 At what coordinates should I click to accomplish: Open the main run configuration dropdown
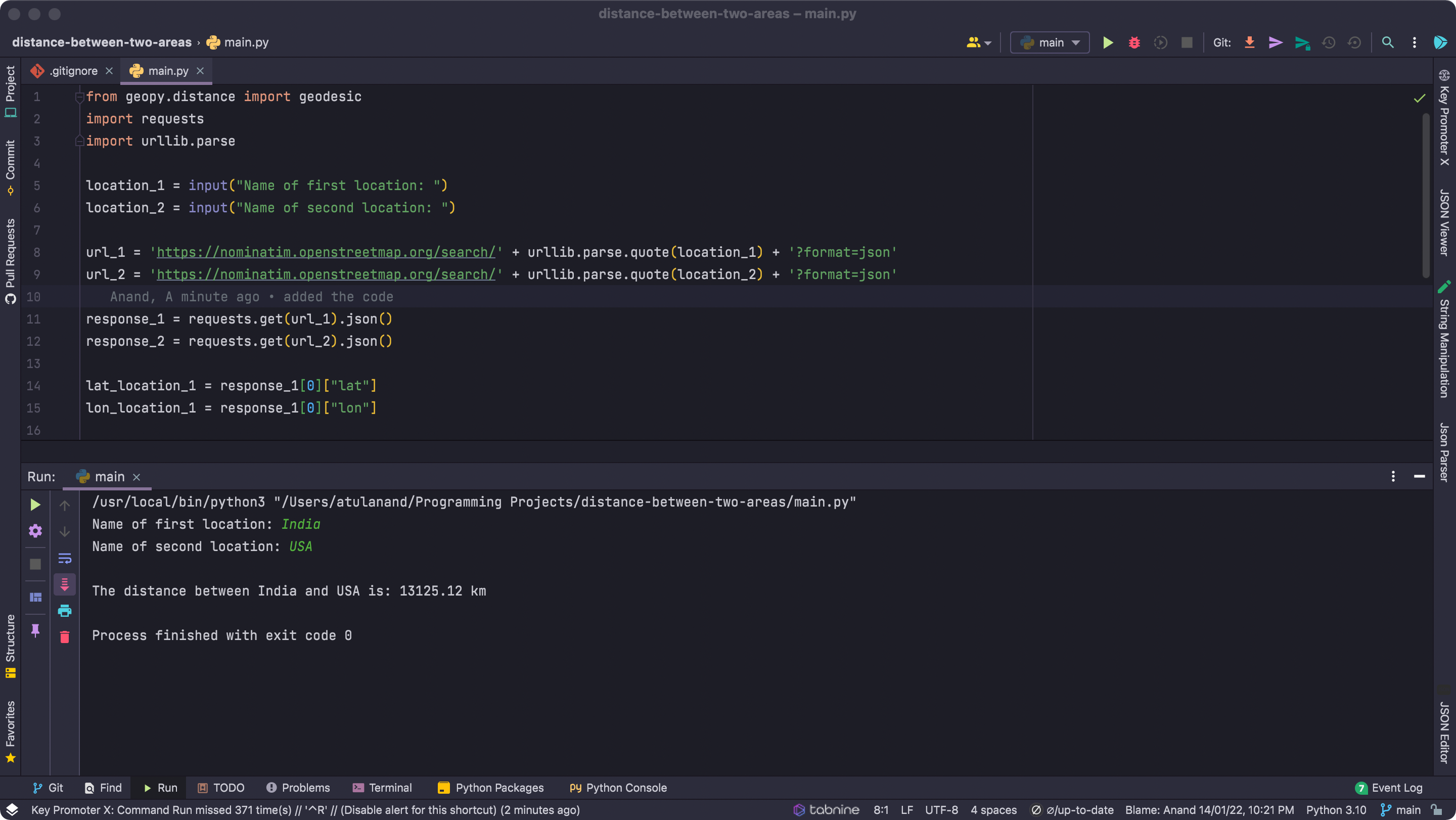click(1050, 42)
